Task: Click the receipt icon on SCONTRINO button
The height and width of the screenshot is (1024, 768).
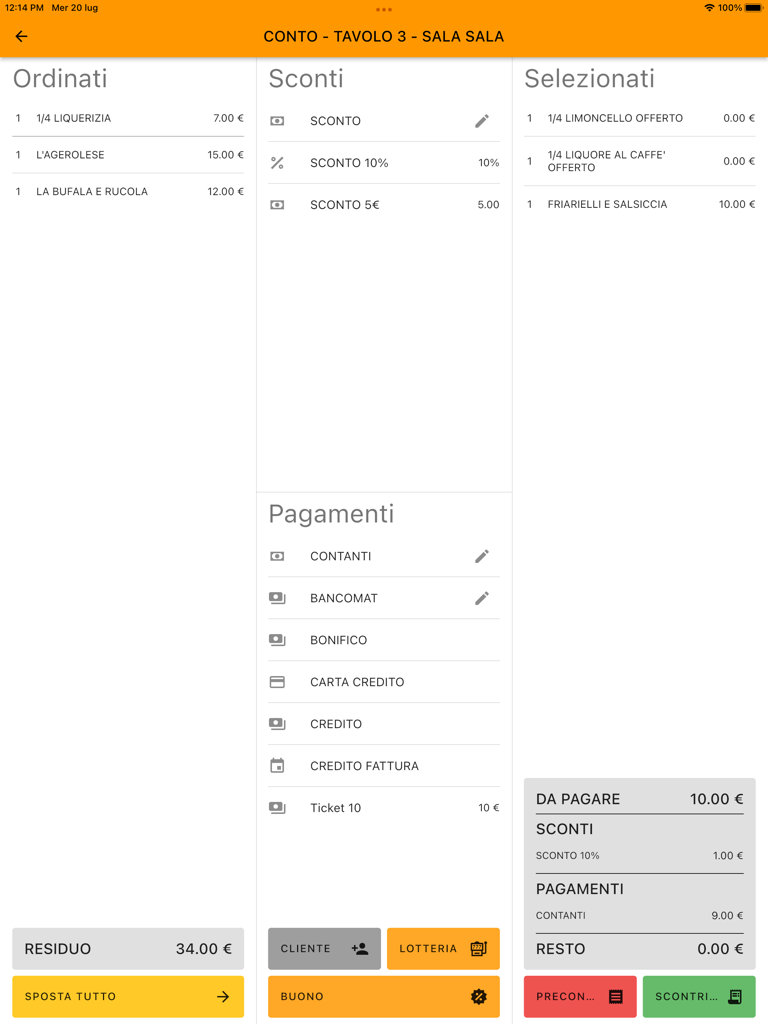Action: point(736,996)
